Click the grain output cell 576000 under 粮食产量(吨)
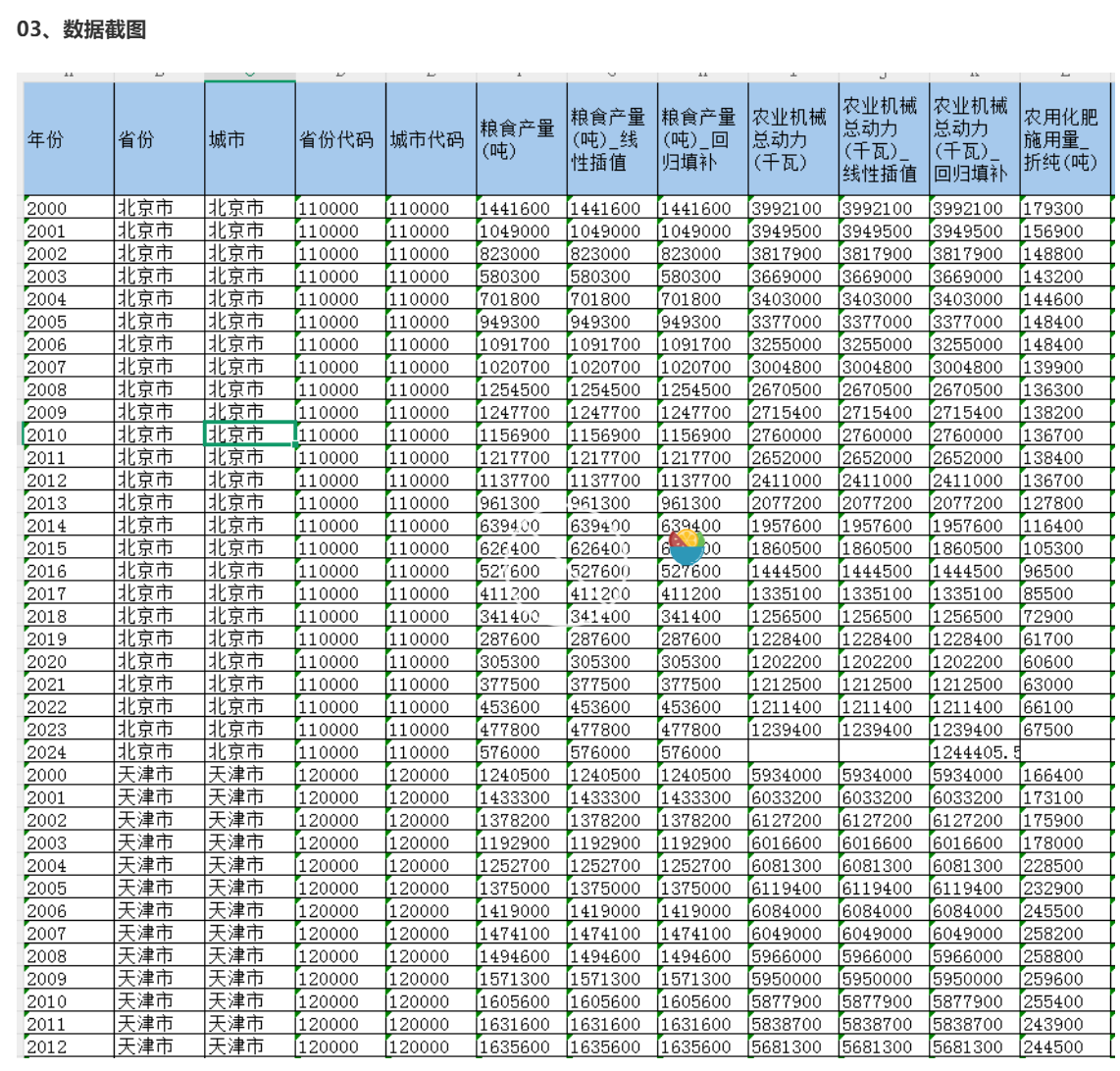This screenshot has width=1120, height=1071. point(522,751)
